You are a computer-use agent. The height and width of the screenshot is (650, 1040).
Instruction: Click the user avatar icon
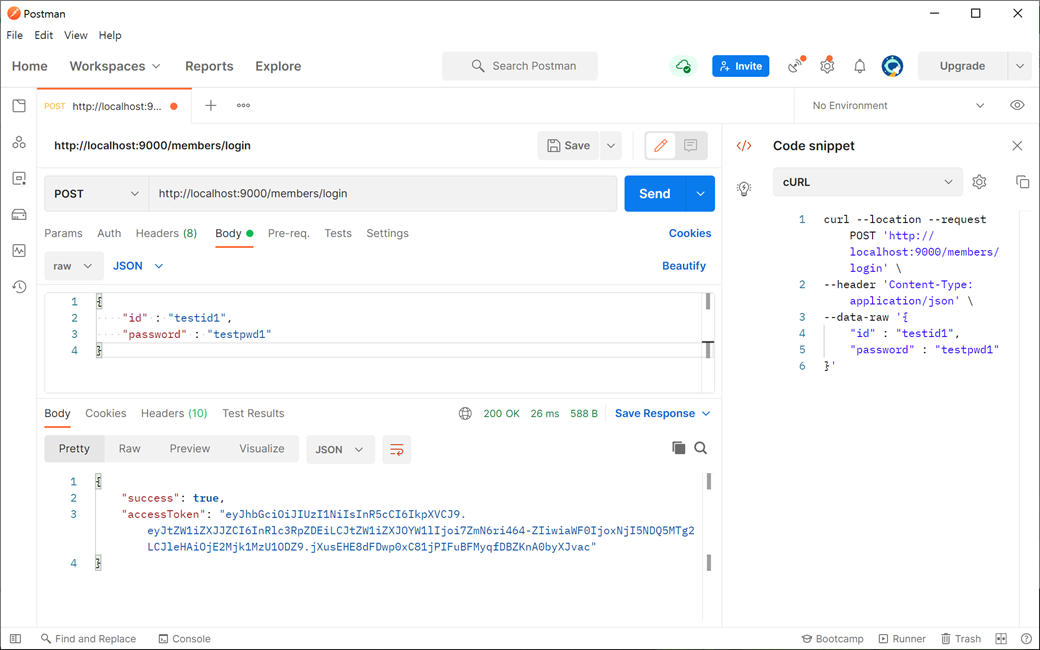(x=892, y=66)
